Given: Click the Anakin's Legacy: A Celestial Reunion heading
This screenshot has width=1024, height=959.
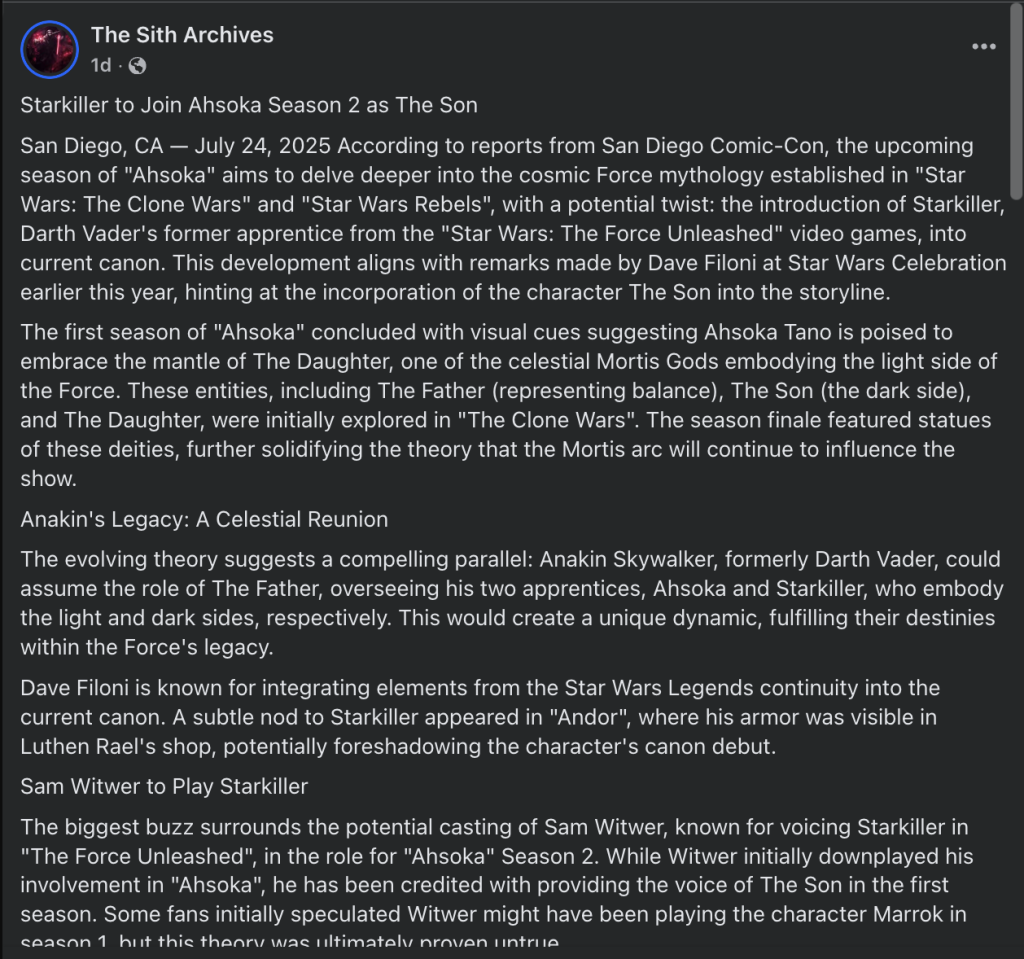Looking at the screenshot, I should [204, 519].
